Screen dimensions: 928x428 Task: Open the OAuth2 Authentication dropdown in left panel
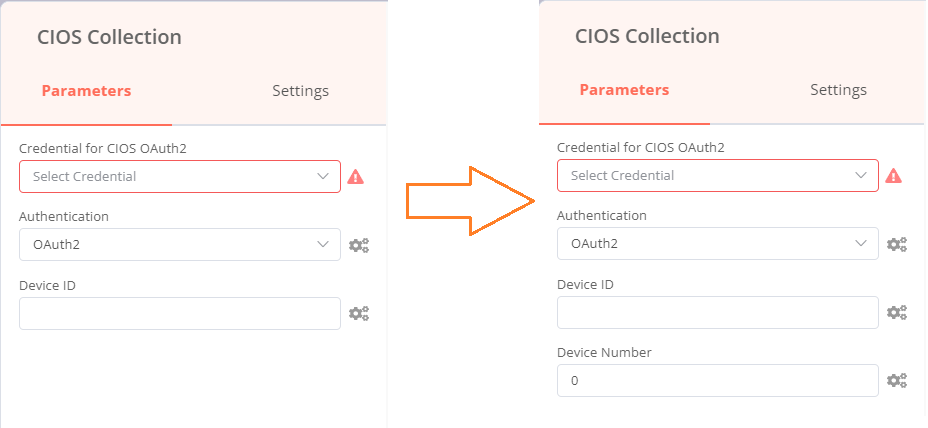point(180,244)
